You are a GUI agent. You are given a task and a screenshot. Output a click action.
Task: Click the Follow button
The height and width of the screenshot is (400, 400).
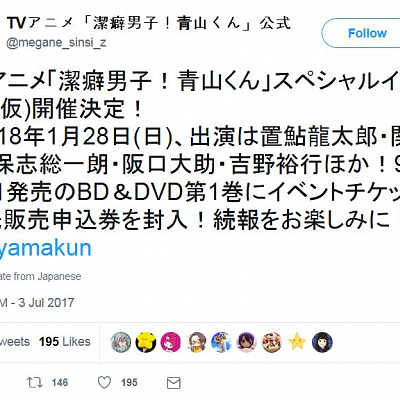tap(362, 33)
